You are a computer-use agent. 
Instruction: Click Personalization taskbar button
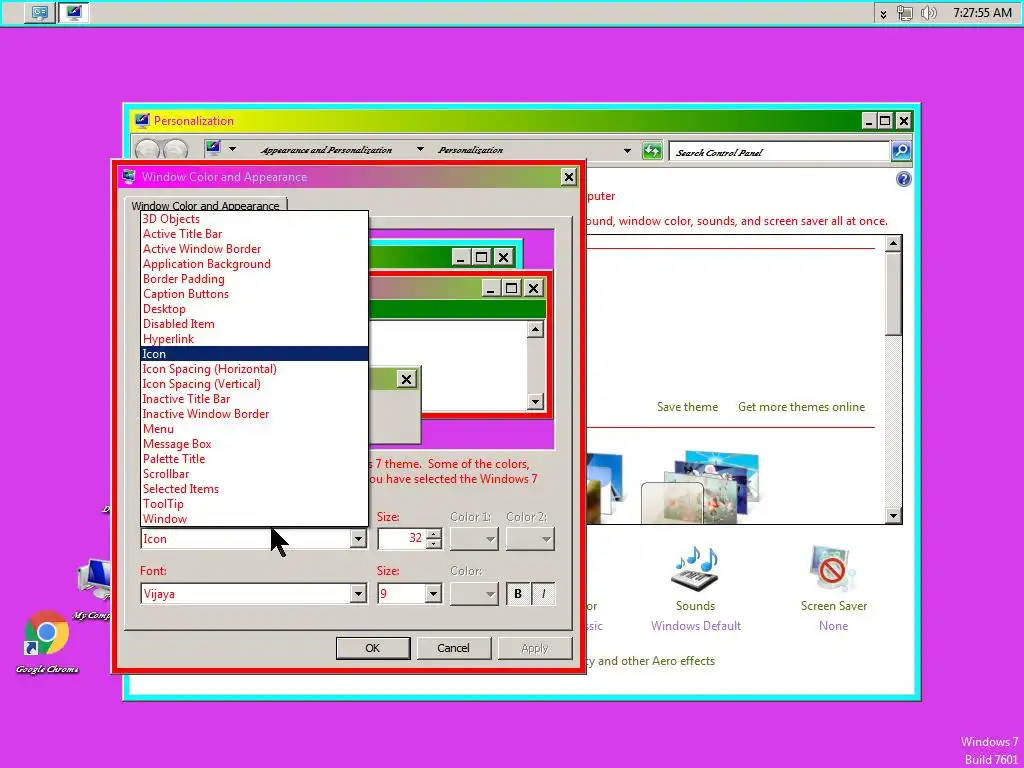74,12
